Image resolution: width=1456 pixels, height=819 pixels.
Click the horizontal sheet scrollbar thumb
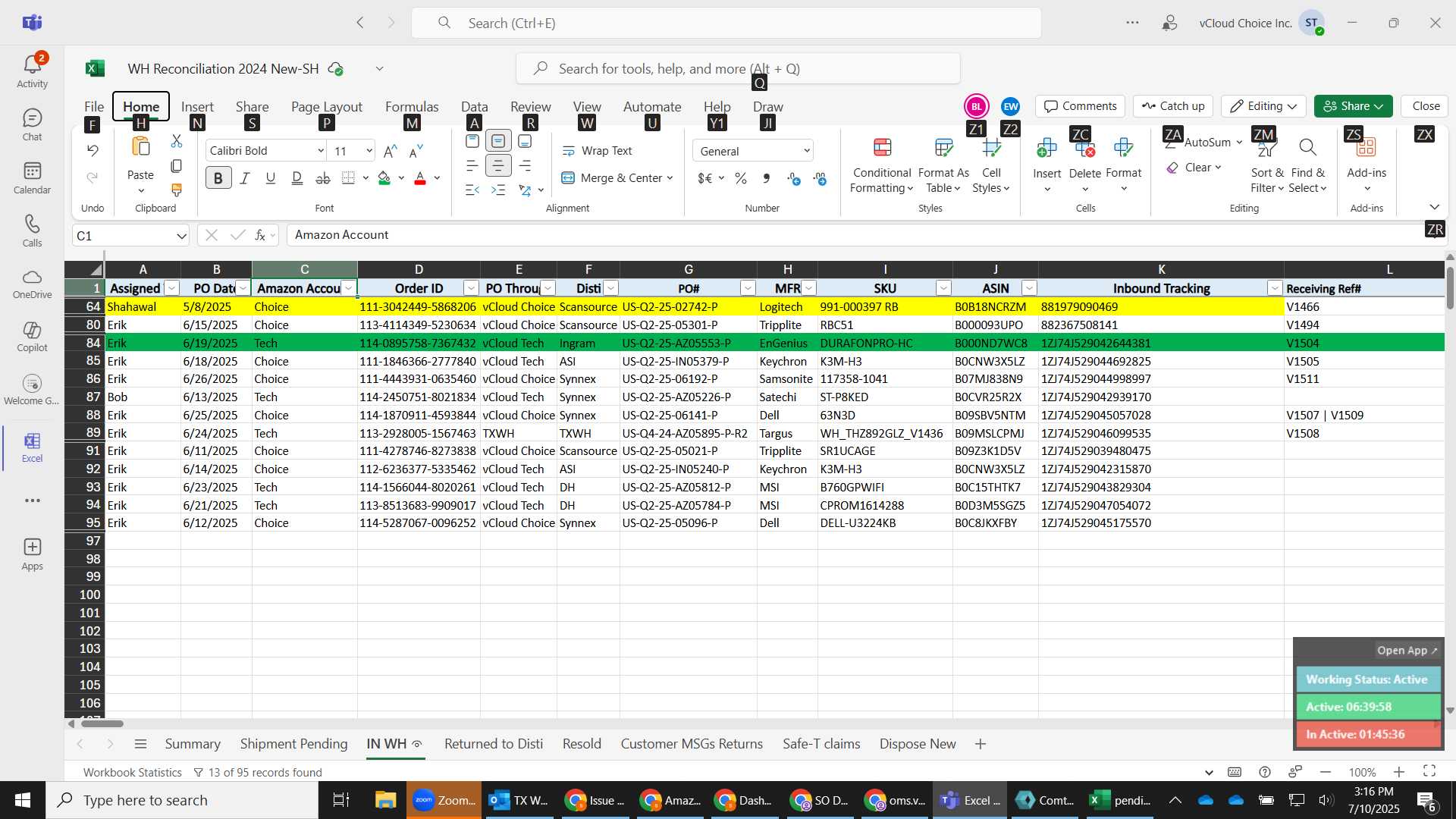[x=102, y=724]
